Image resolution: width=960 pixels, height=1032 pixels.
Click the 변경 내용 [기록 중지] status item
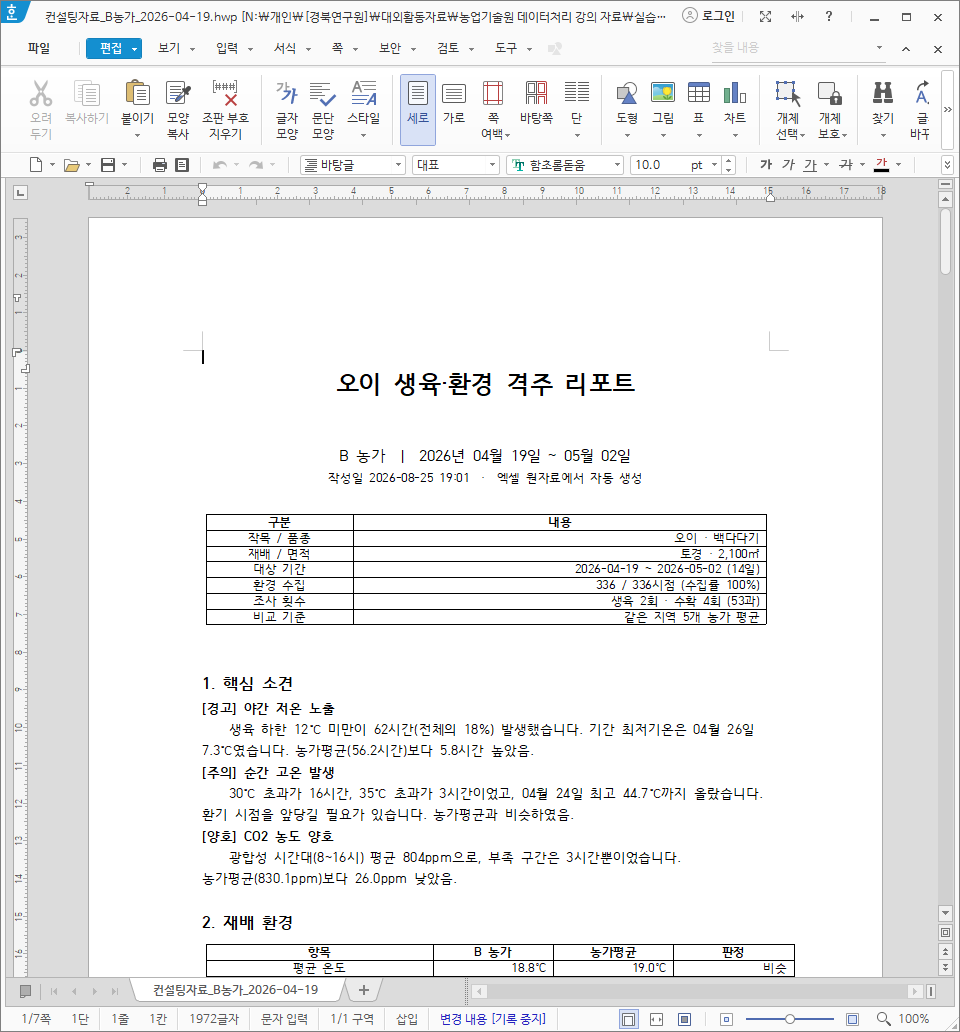click(493, 1019)
